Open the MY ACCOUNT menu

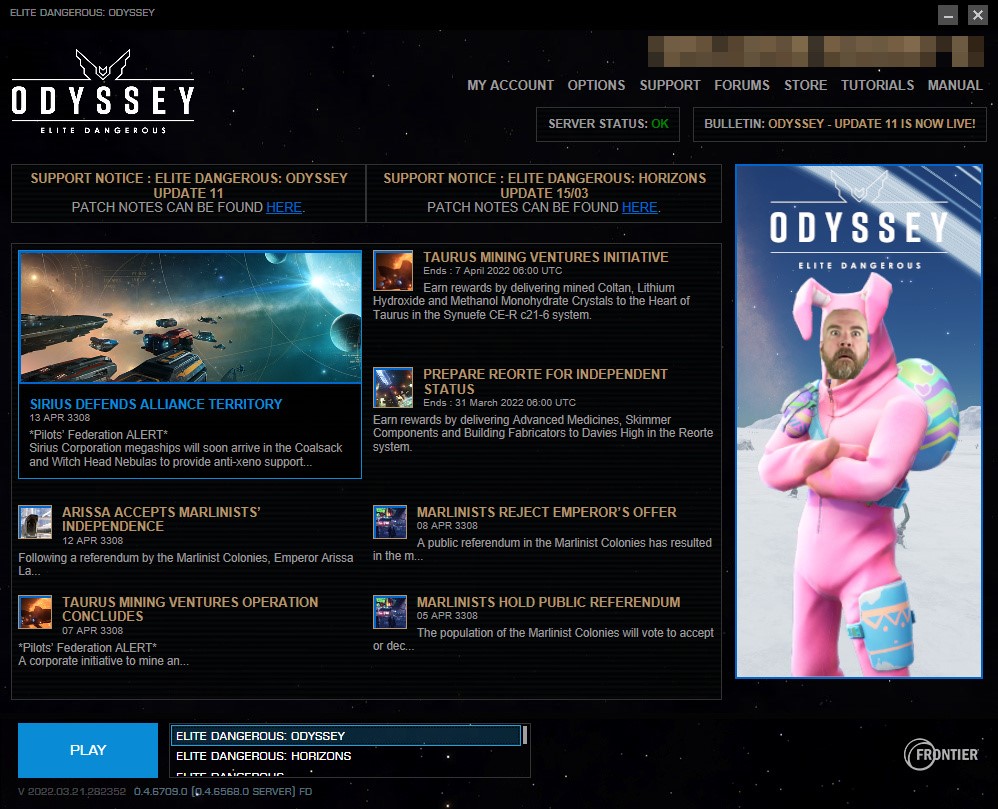click(x=510, y=85)
